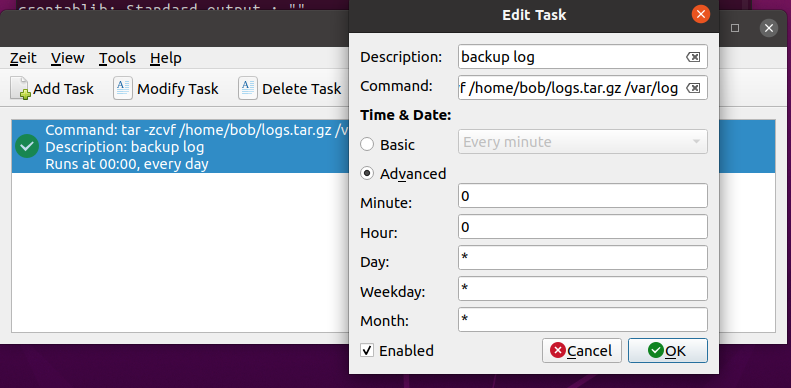Open the View menu
Image resolution: width=791 pixels, height=388 pixels.
[68, 58]
